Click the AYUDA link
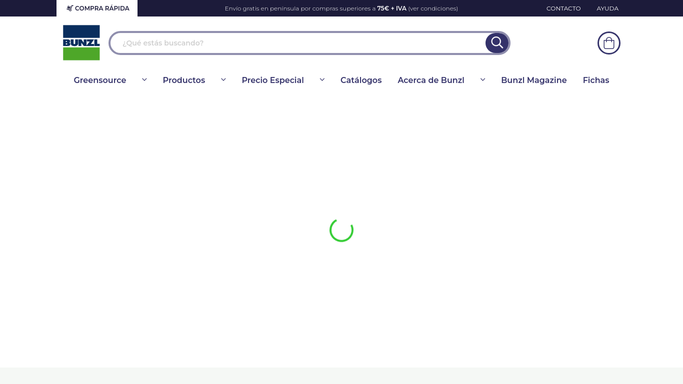683x384 pixels. click(x=607, y=8)
